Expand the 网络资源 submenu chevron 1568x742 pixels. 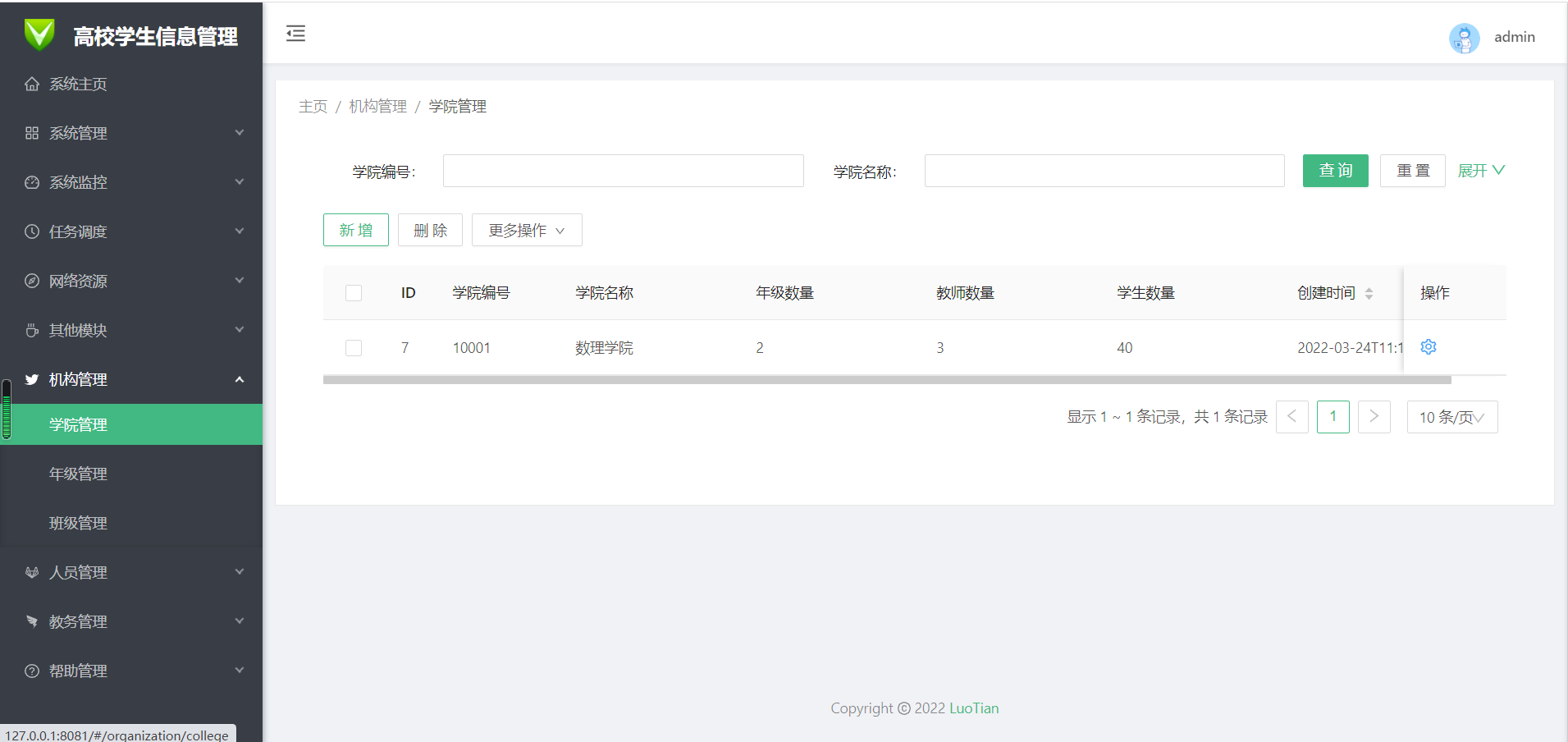240,281
